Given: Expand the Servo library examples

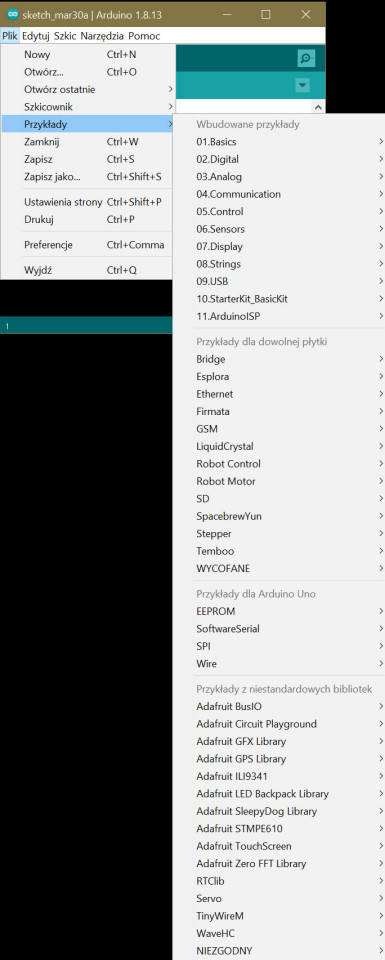Looking at the screenshot, I should [279, 899].
